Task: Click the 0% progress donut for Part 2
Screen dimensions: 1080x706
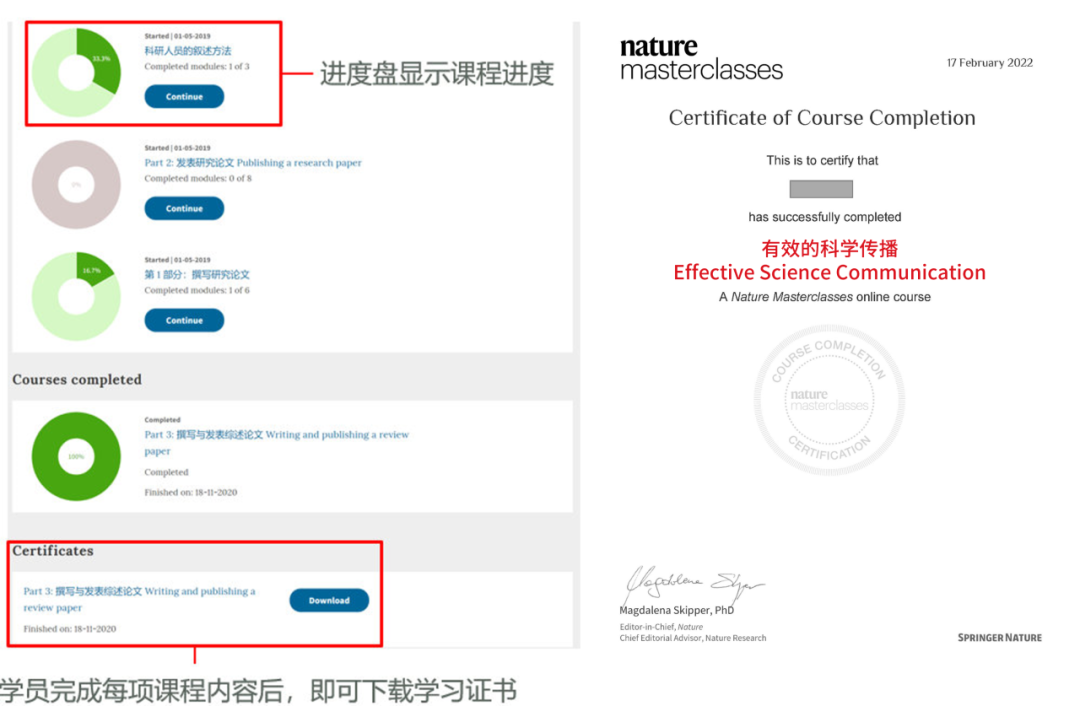Action: click(x=76, y=185)
